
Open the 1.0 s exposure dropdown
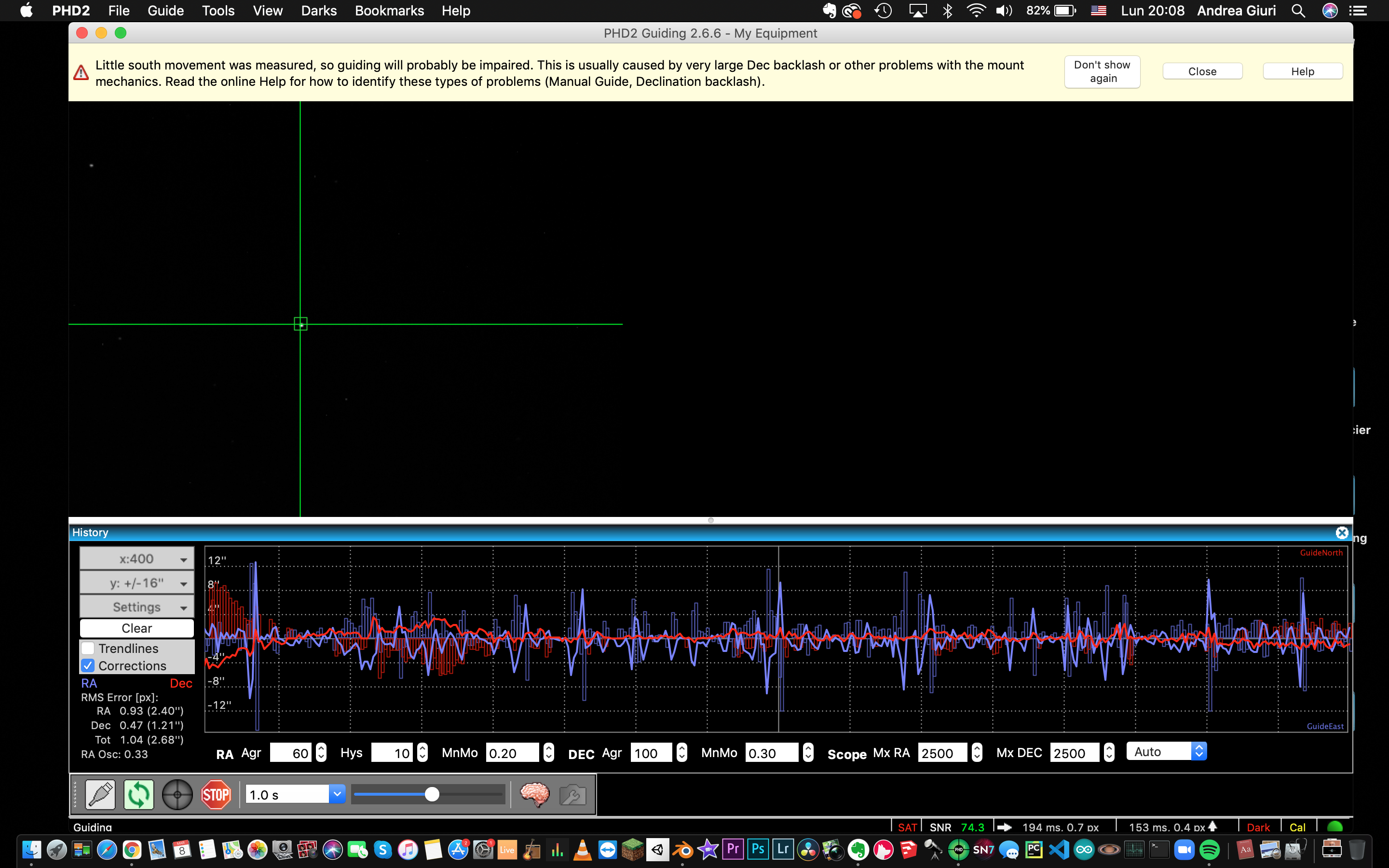(x=295, y=795)
